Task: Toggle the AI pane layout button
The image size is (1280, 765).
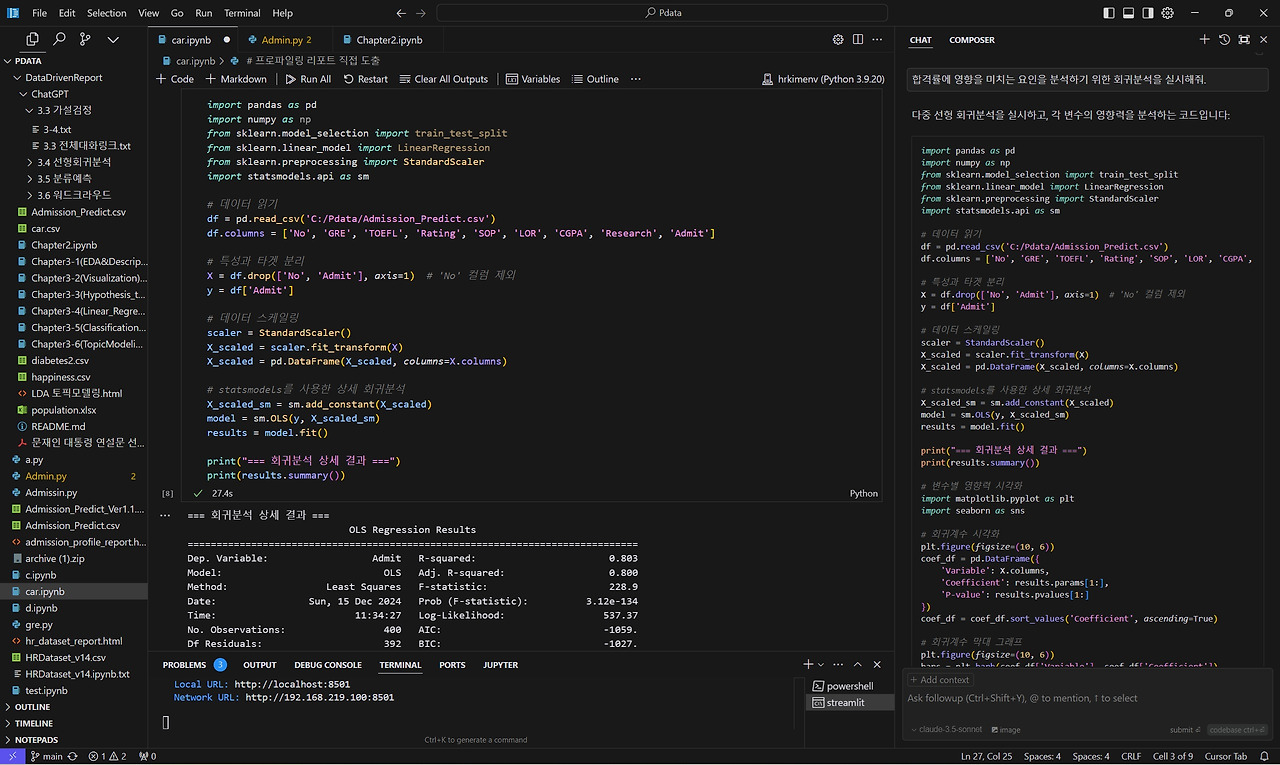Action: [x=1148, y=13]
